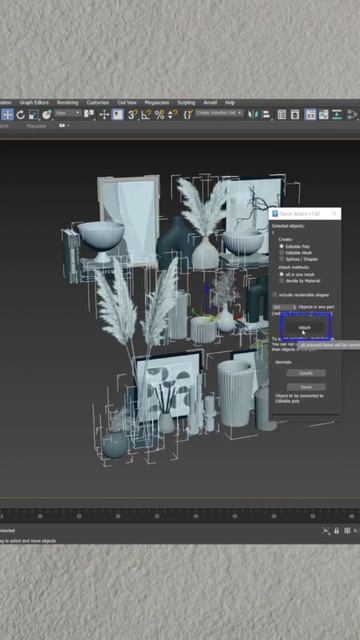Viewport: 360px width, 640px height.
Task: Toggle Isolate Selection in status bar
Action: 326,531
